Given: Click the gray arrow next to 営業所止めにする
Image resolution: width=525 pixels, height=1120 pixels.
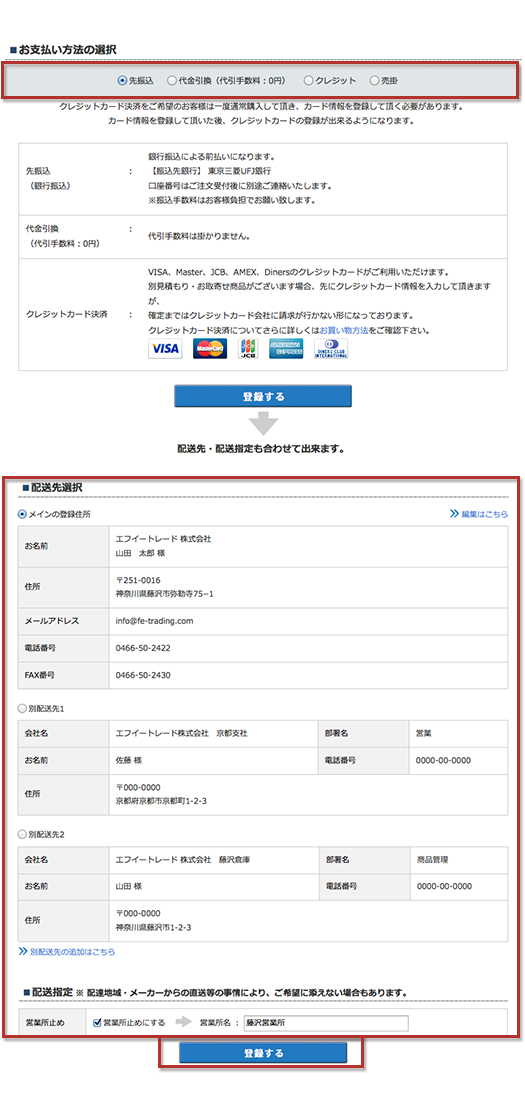Looking at the screenshot, I should tap(184, 1022).
